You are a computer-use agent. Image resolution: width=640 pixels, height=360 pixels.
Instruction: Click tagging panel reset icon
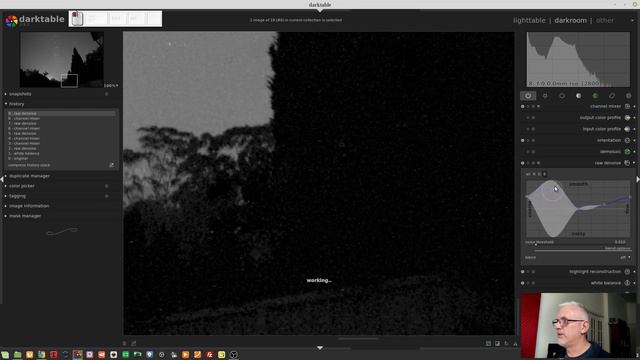click(107, 196)
